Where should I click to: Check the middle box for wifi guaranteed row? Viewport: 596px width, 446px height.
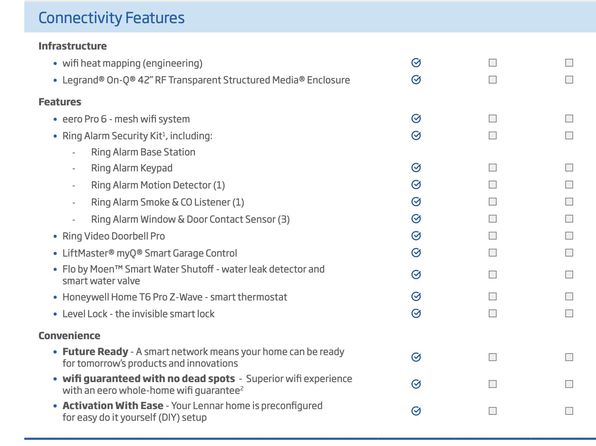(493, 384)
